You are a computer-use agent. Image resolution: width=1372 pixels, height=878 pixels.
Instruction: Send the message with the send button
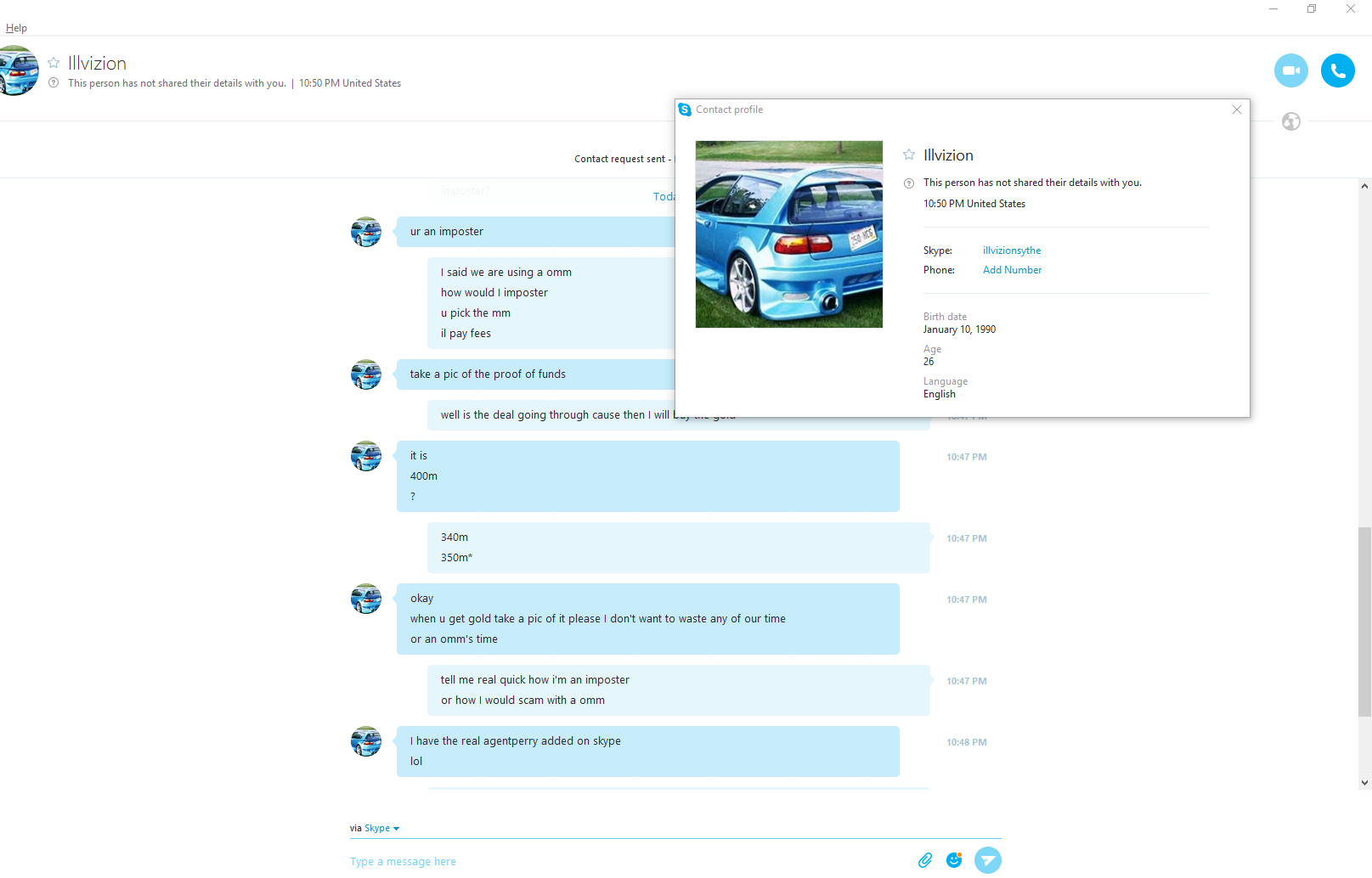987,860
